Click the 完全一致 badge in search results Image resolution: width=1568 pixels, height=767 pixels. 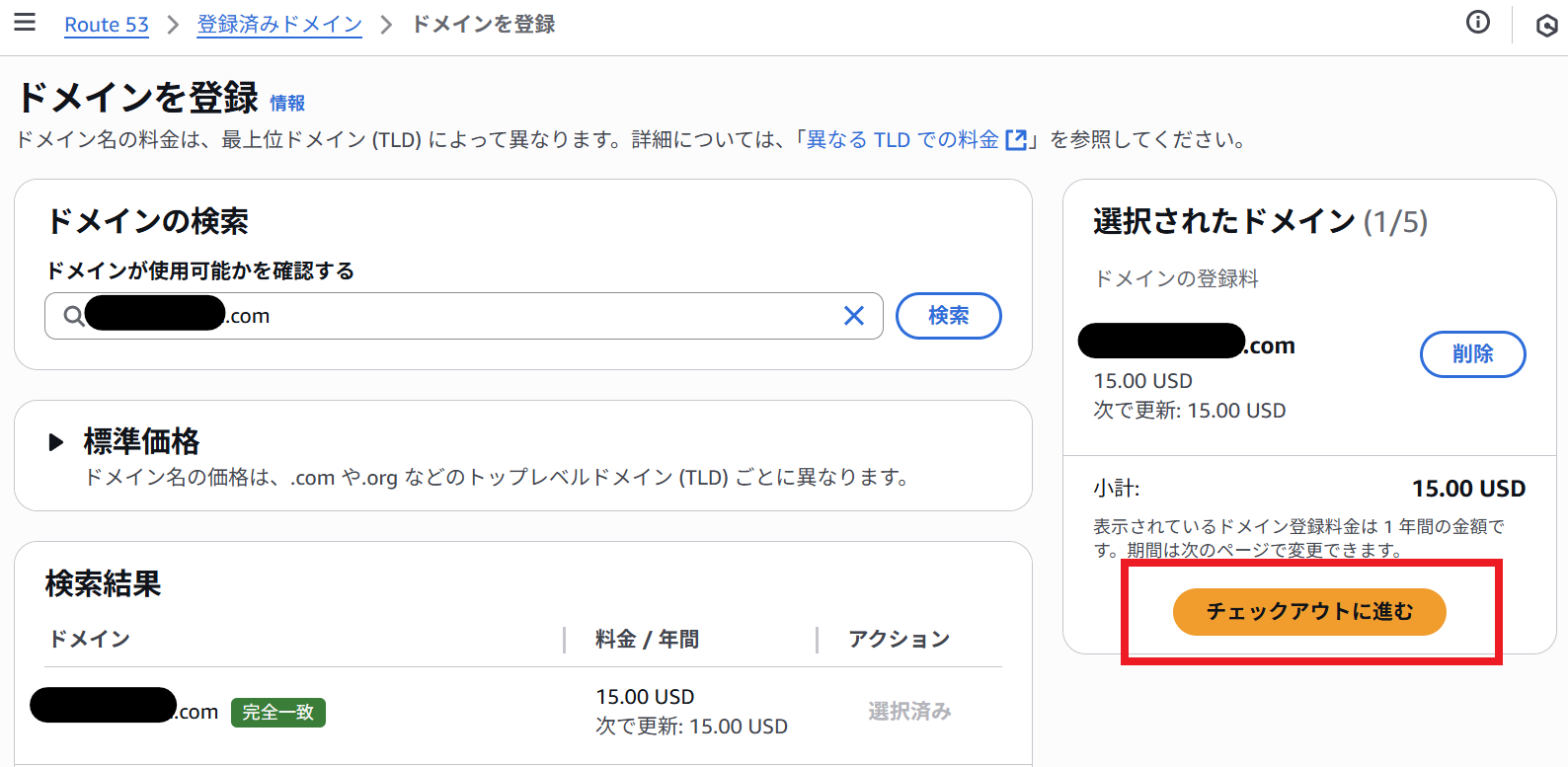coord(277,711)
